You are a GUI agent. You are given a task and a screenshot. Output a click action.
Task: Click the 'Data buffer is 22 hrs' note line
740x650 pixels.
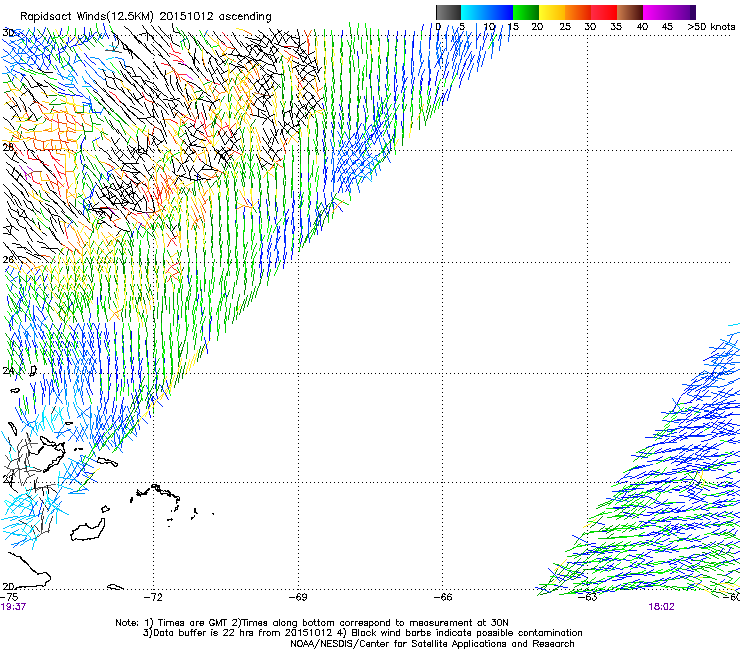362,633
